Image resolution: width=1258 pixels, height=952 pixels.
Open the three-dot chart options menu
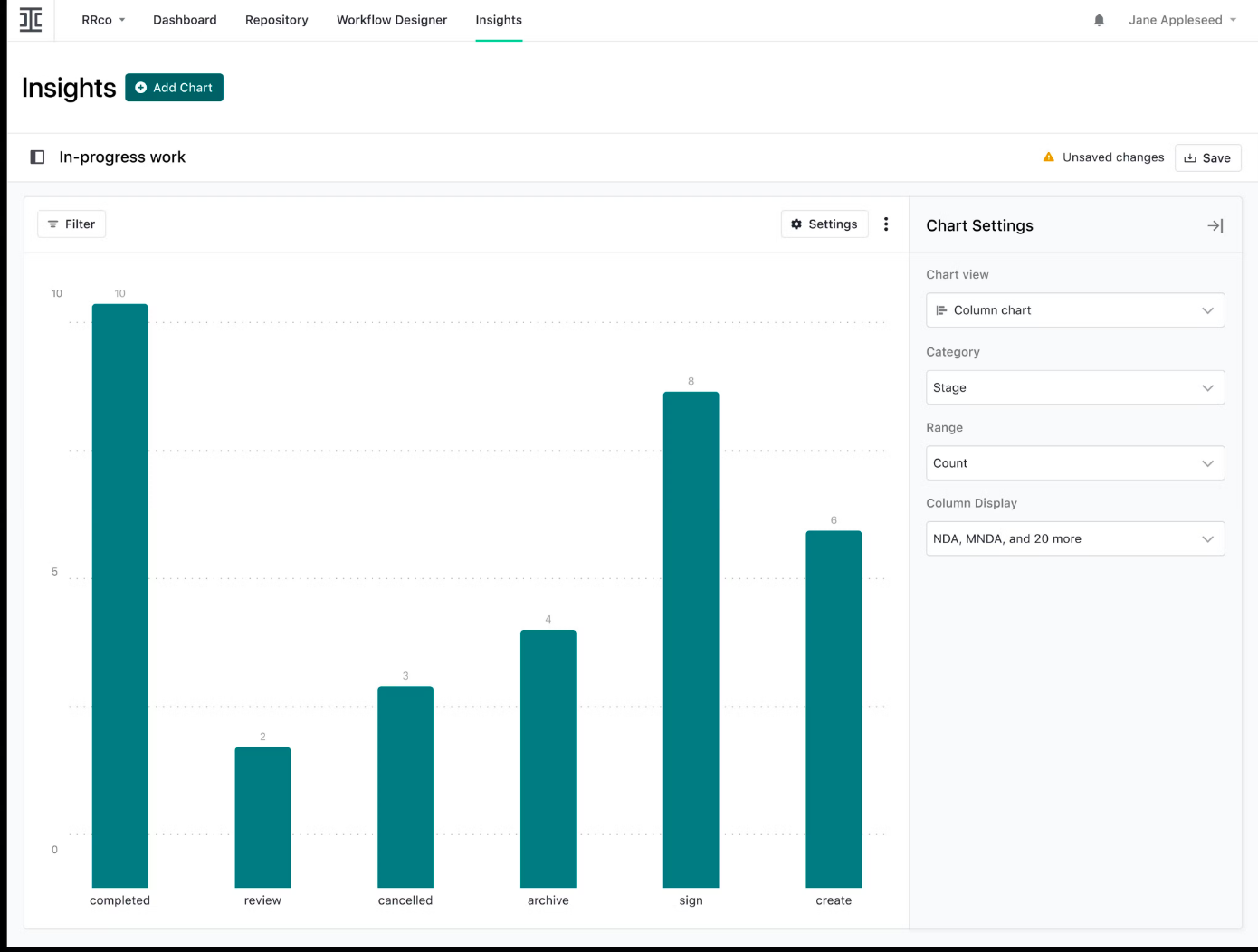point(886,224)
